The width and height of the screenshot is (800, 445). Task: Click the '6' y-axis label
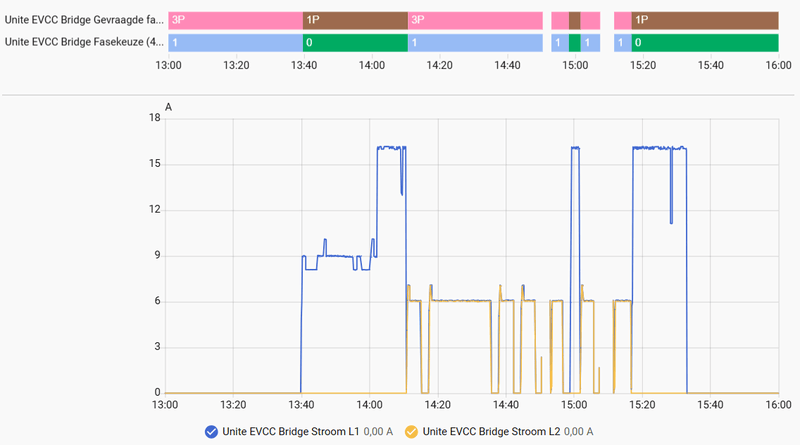(x=157, y=301)
